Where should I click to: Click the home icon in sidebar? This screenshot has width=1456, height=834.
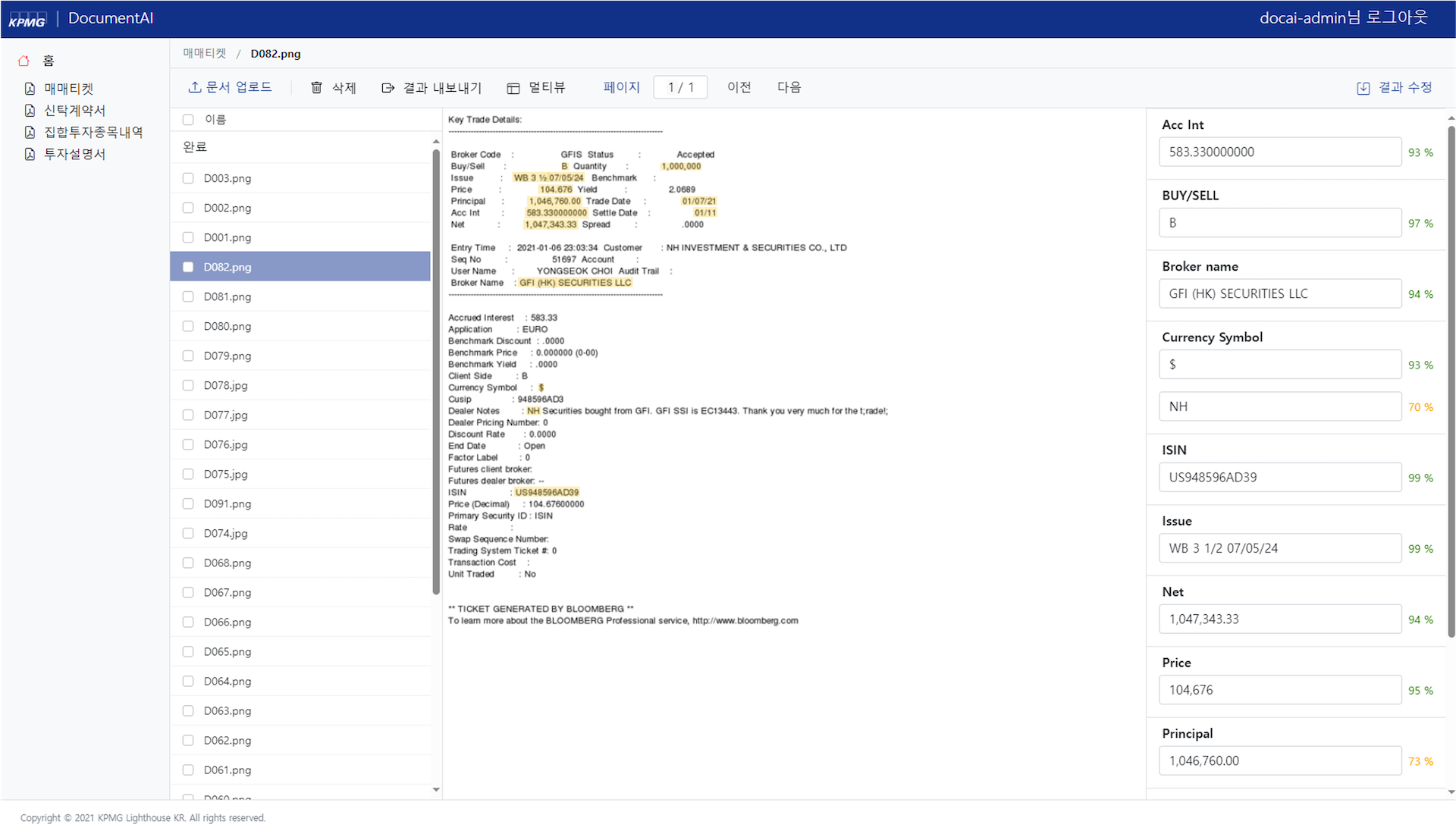tap(24, 61)
